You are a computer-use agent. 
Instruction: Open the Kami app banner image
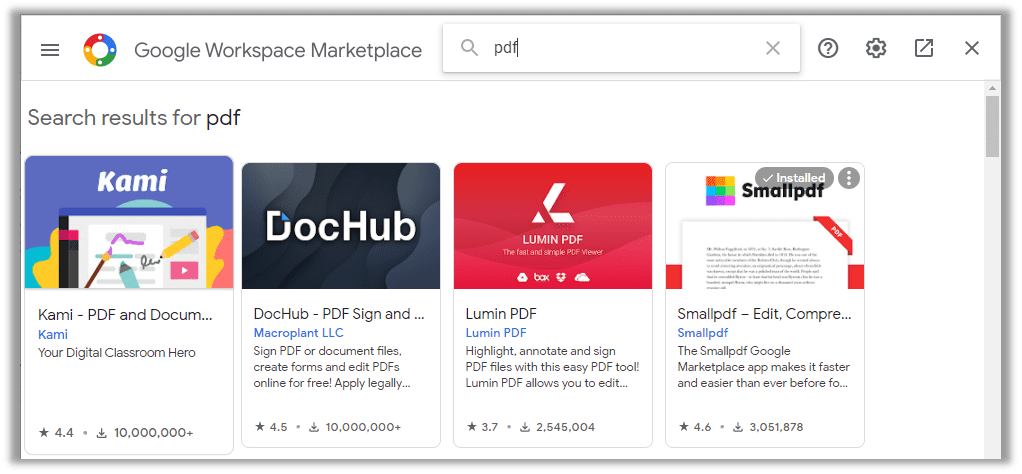point(129,222)
